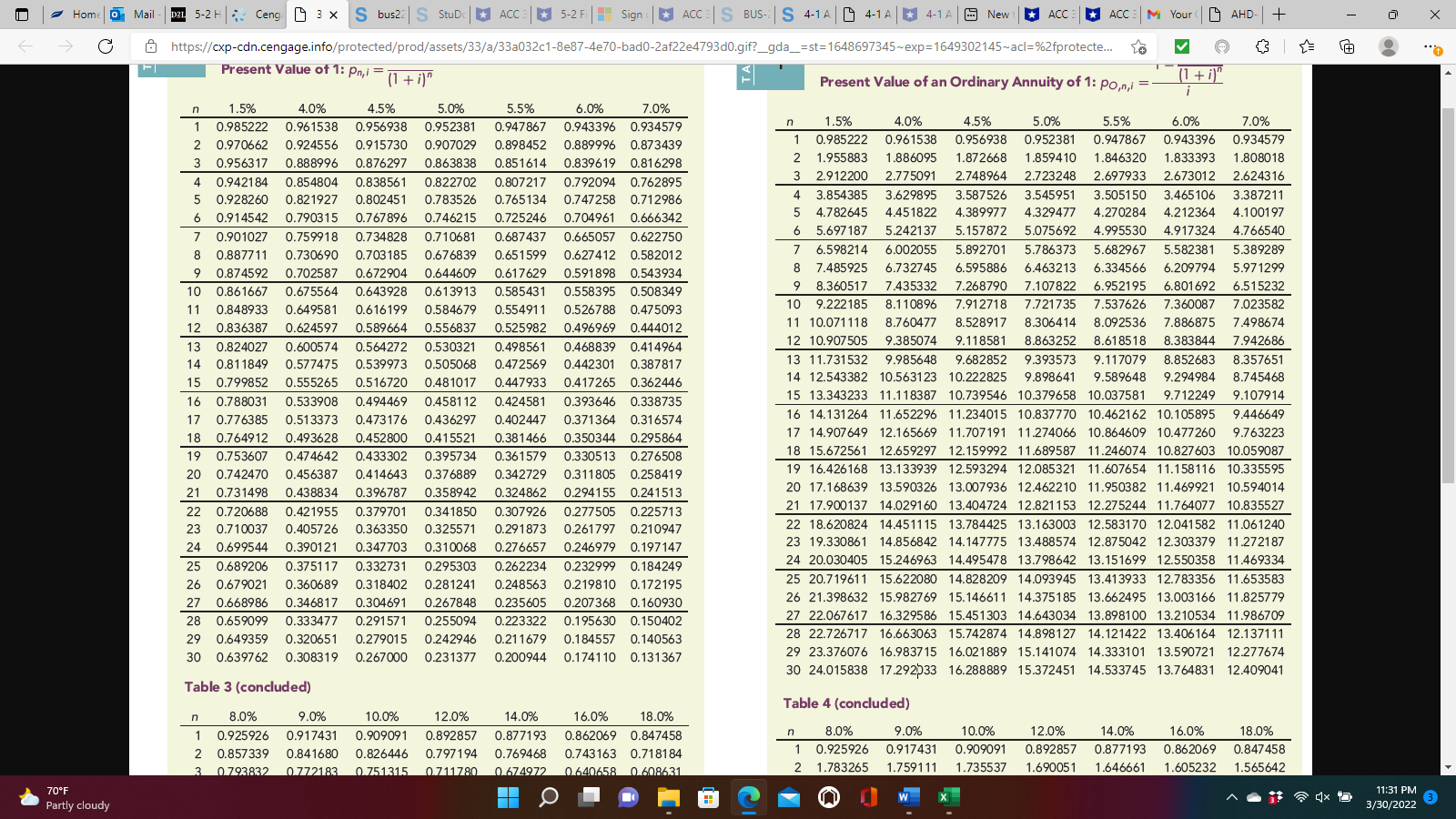Viewport: 1456px width, 819px height.
Task: Click the present value cell 0.639762
Action: click(242, 657)
